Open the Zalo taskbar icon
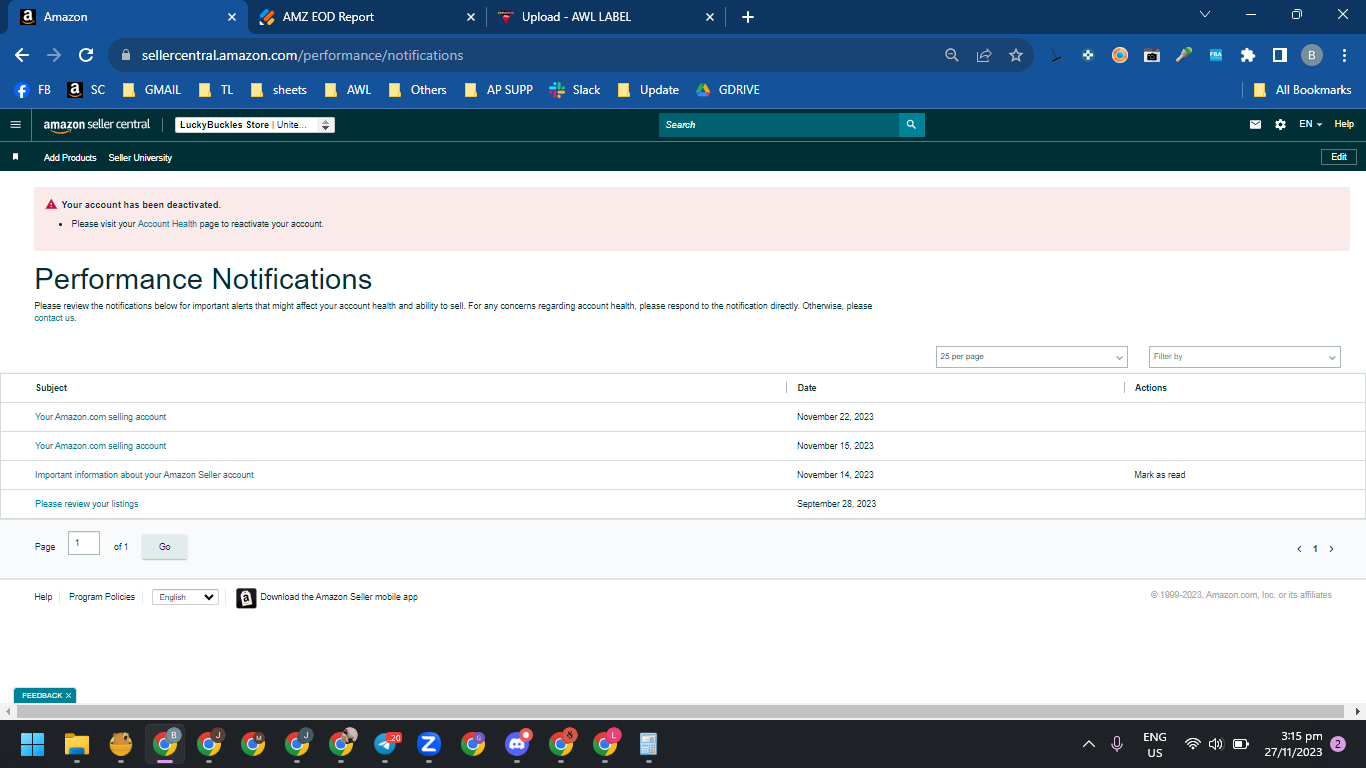 (429, 744)
